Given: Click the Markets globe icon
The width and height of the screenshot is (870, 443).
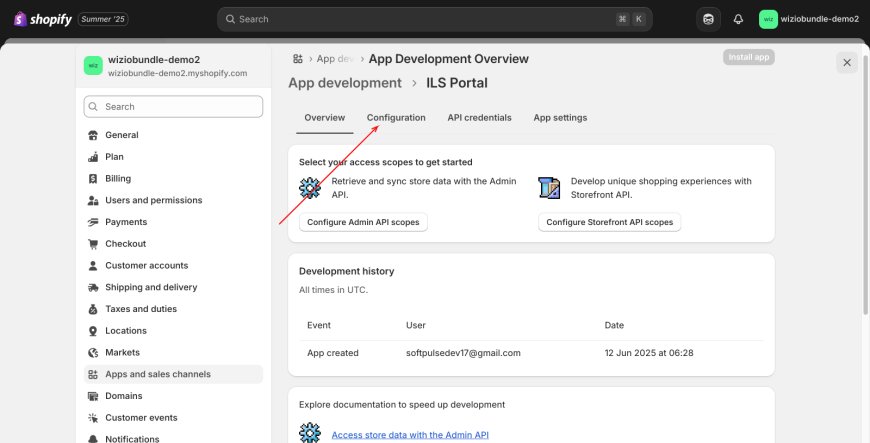Looking at the screenshot, I should click(93, 353).
